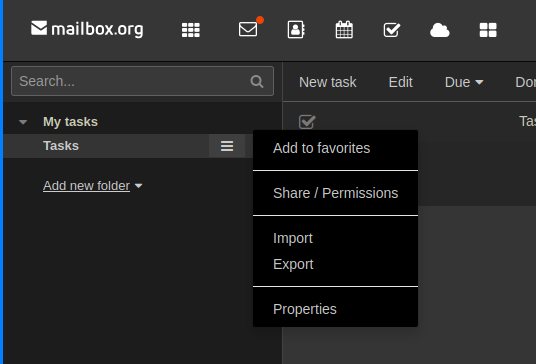536x364 pixels.
Task: Open the Calendar icon
Action: 344,30
